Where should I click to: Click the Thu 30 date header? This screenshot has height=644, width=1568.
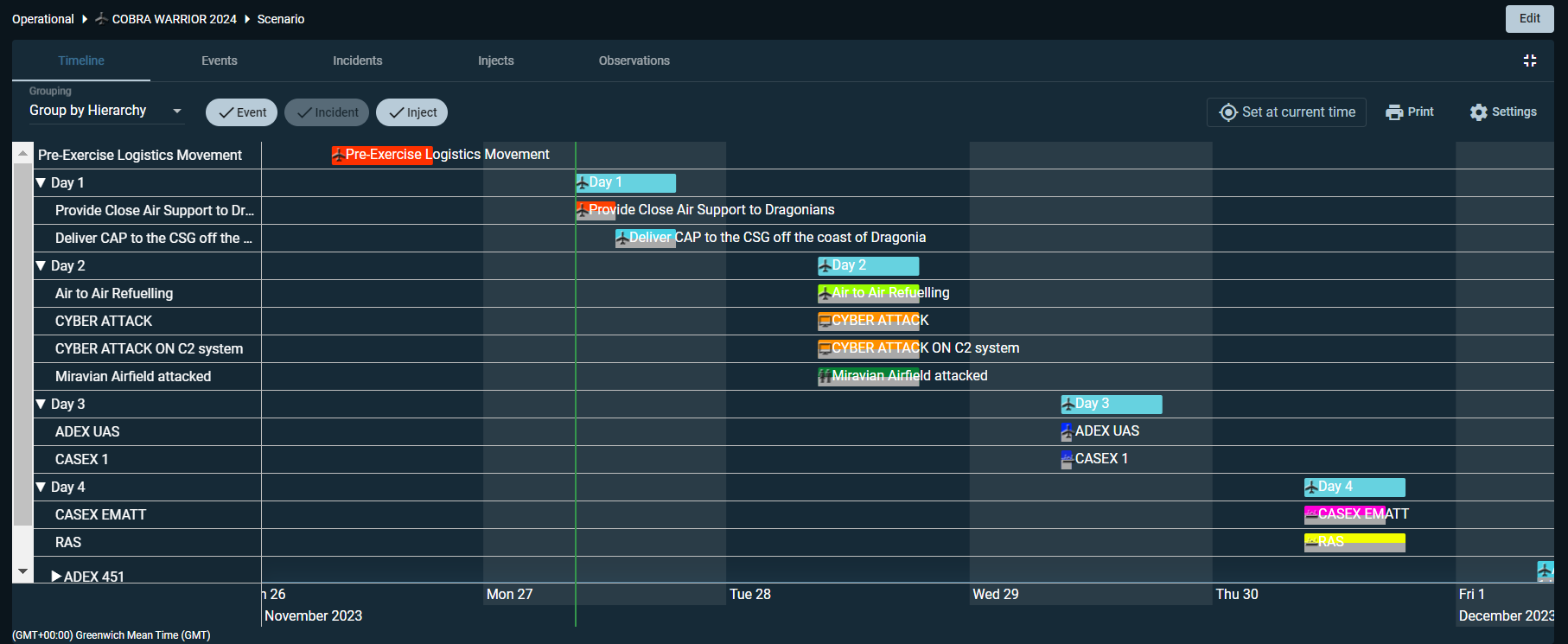(1237, 595)
